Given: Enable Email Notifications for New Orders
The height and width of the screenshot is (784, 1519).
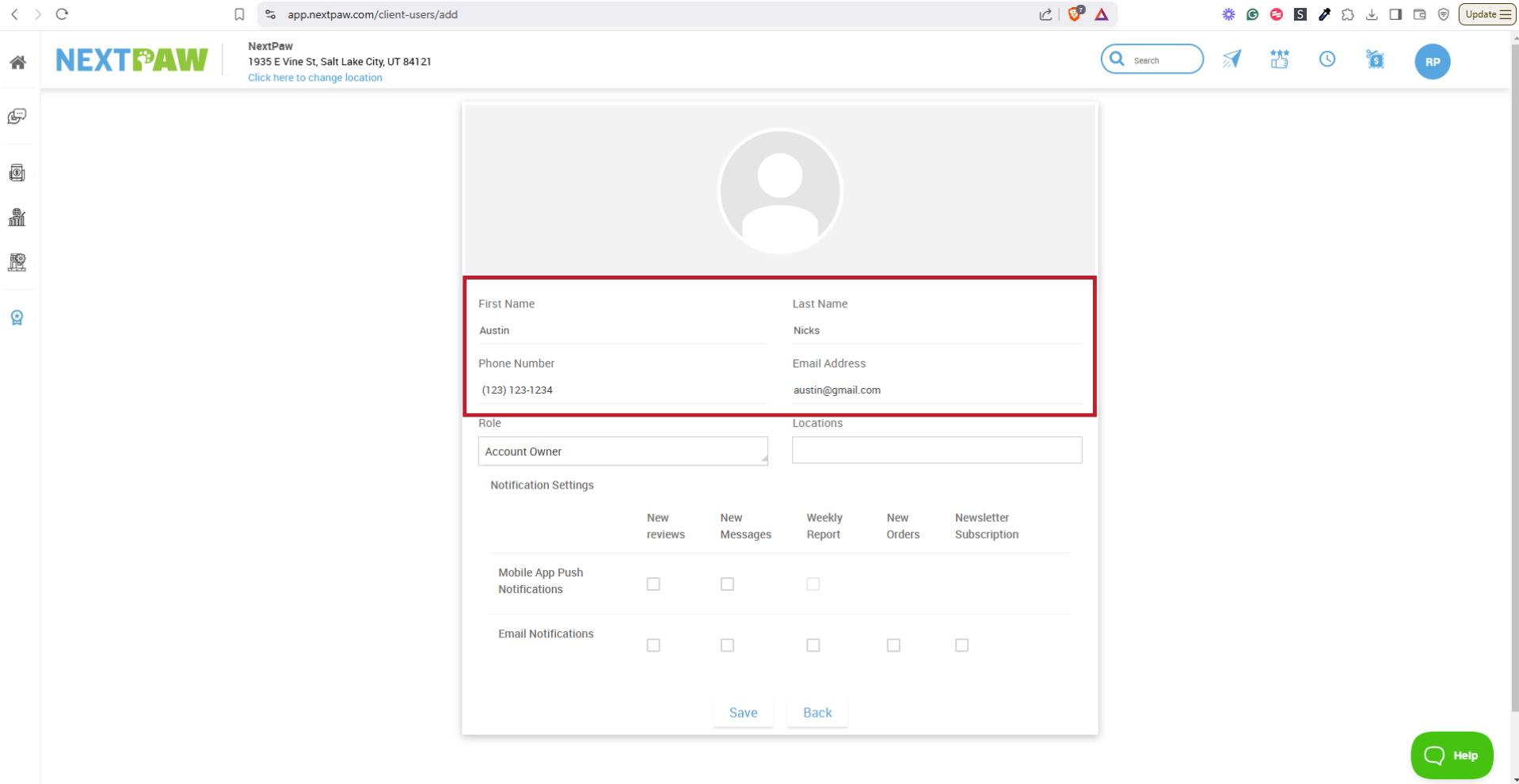Looking at the screenshot, I should pyautogui.click(x=893, y=645).
